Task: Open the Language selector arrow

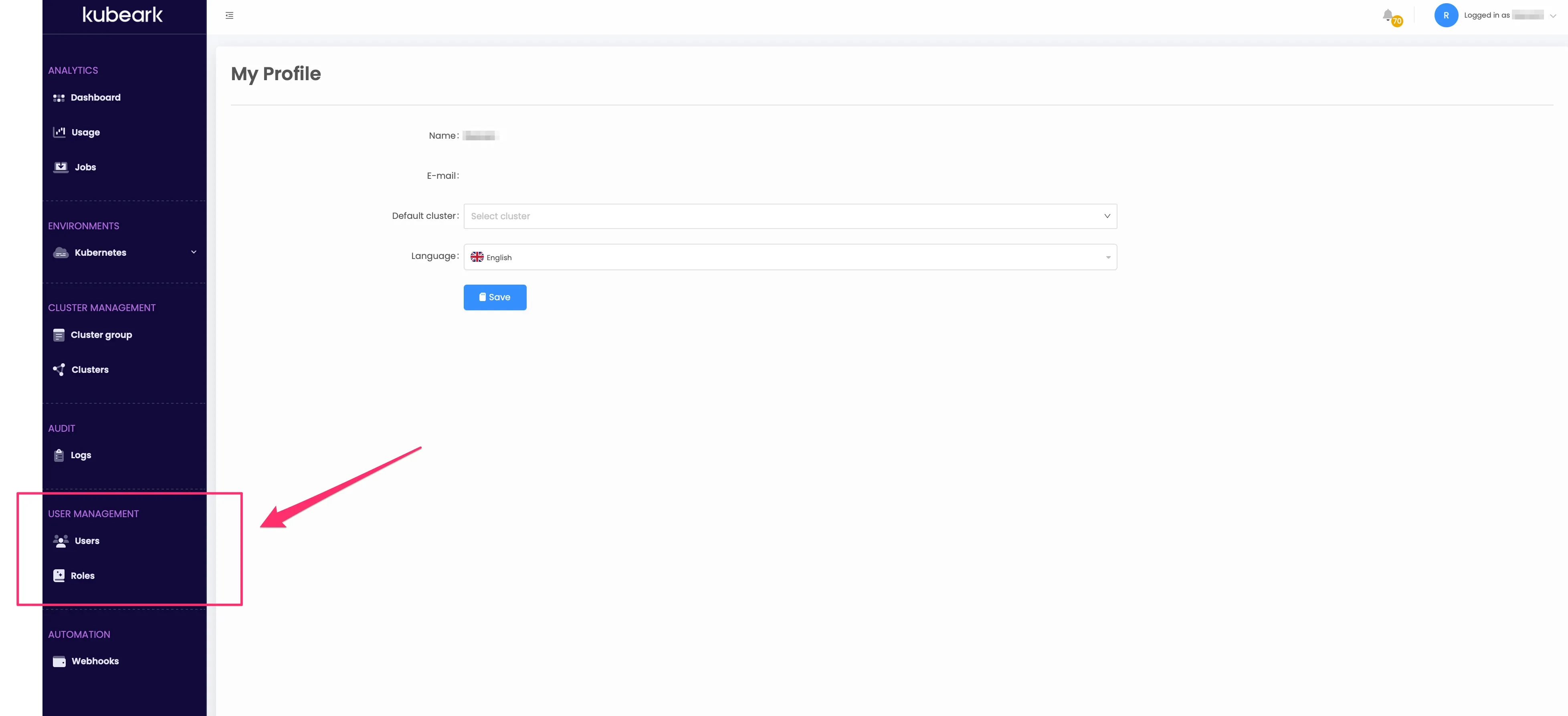Action: [1108, 257]
